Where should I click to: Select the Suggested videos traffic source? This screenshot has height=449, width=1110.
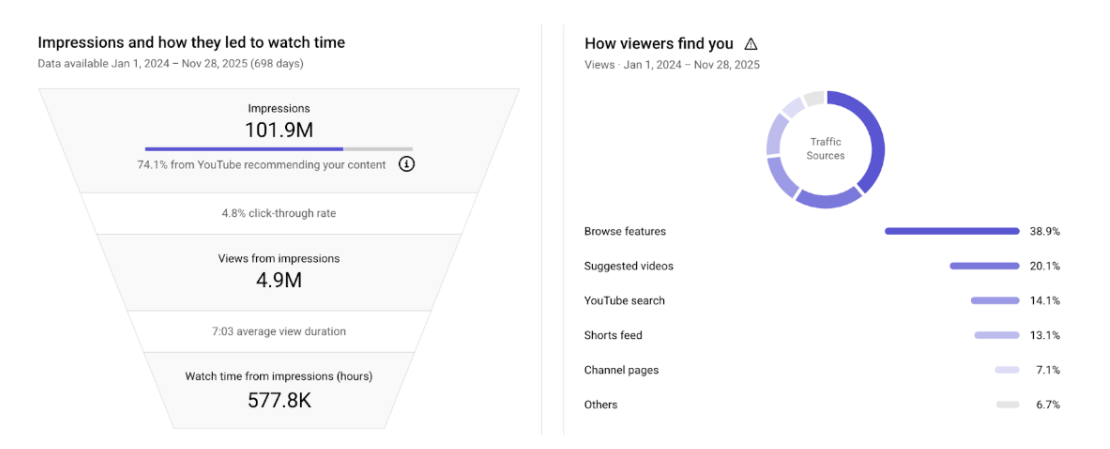click(x=629, y=266)
